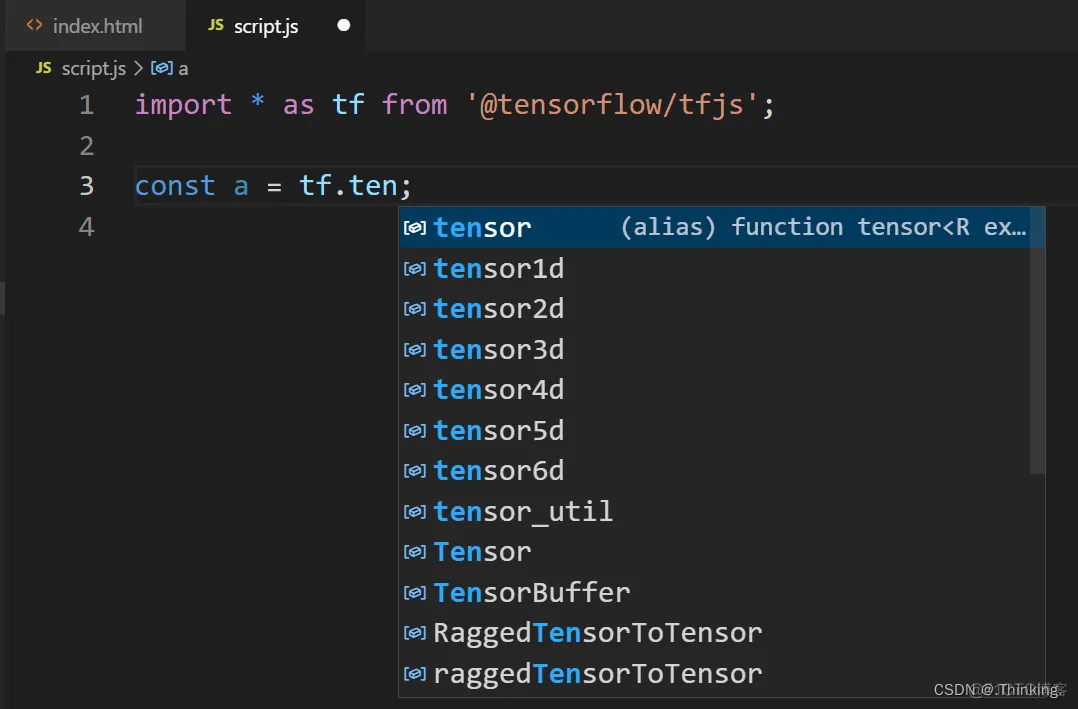Place cursor on 'tf.ten' in line 3
The height and width of the screenshot is (709, 1078).
pos(349,186)
